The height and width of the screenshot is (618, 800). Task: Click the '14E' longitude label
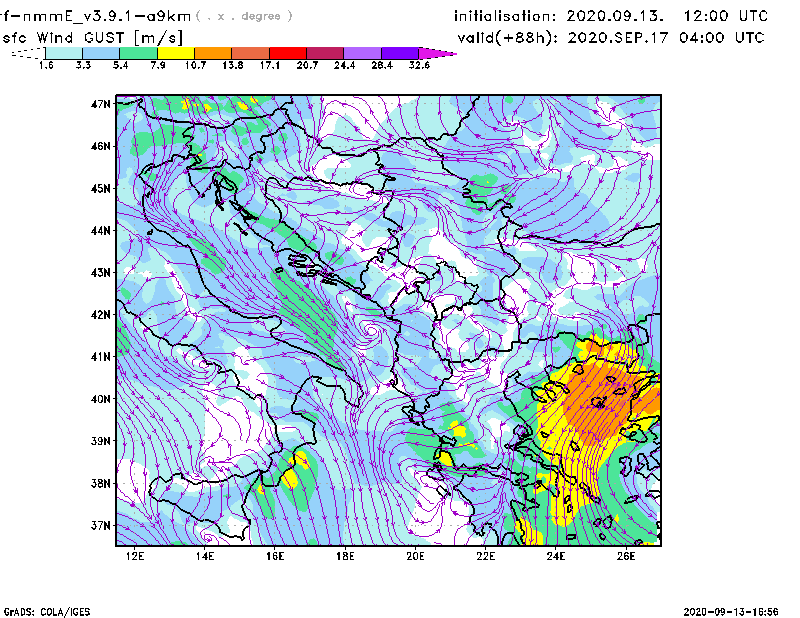click(x=205, y=556)
